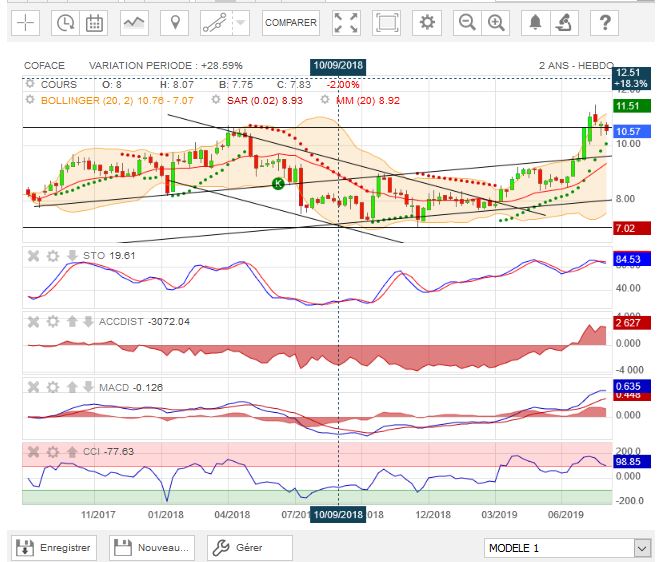The width and height of the screenshot is (667, 562).
Task: Open help with the question mark
Action: 605,23
